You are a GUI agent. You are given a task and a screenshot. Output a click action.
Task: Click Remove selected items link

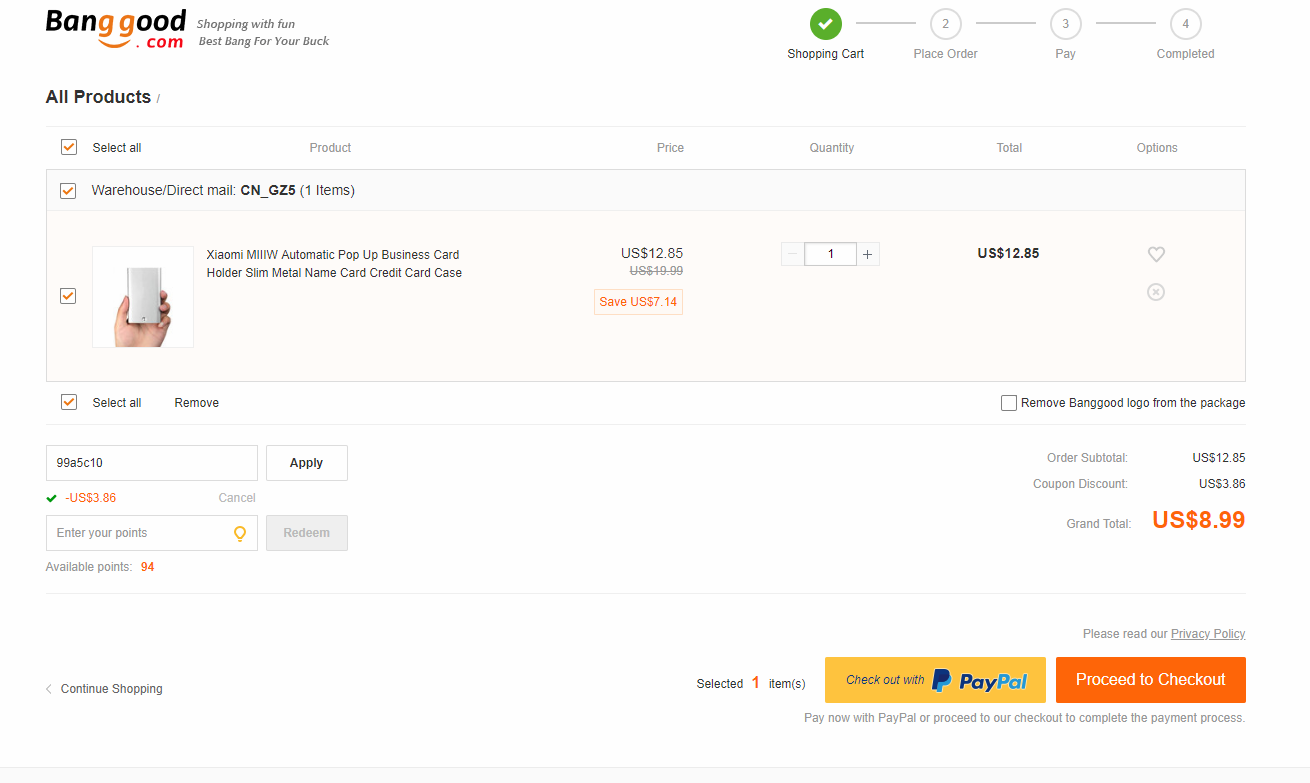(197, 403)
